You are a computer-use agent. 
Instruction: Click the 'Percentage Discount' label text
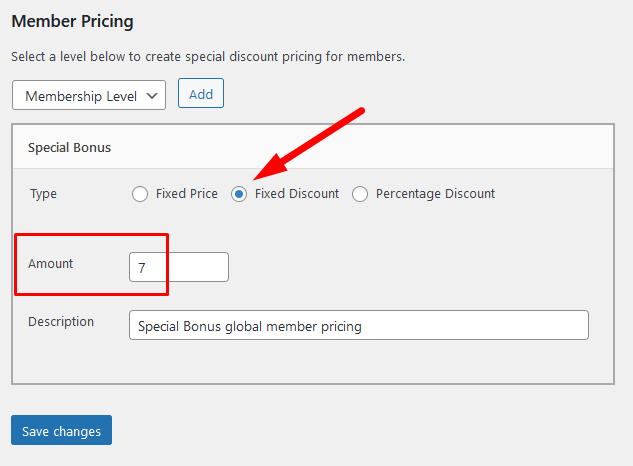[435, 194]
